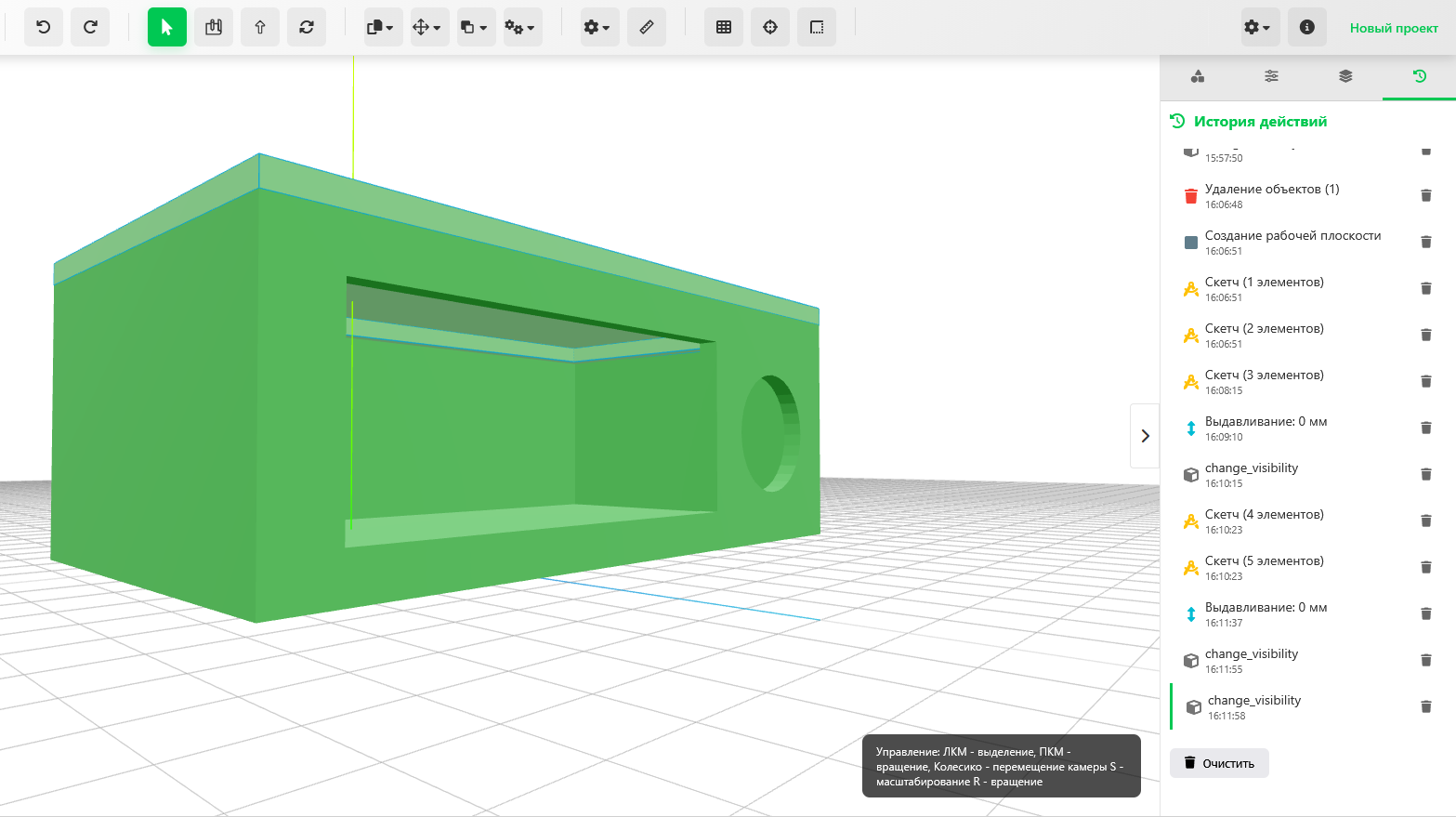Screen dimensions: 1456x817
Task: Toggle the dashed-border view button
Action: click(817, 27)
